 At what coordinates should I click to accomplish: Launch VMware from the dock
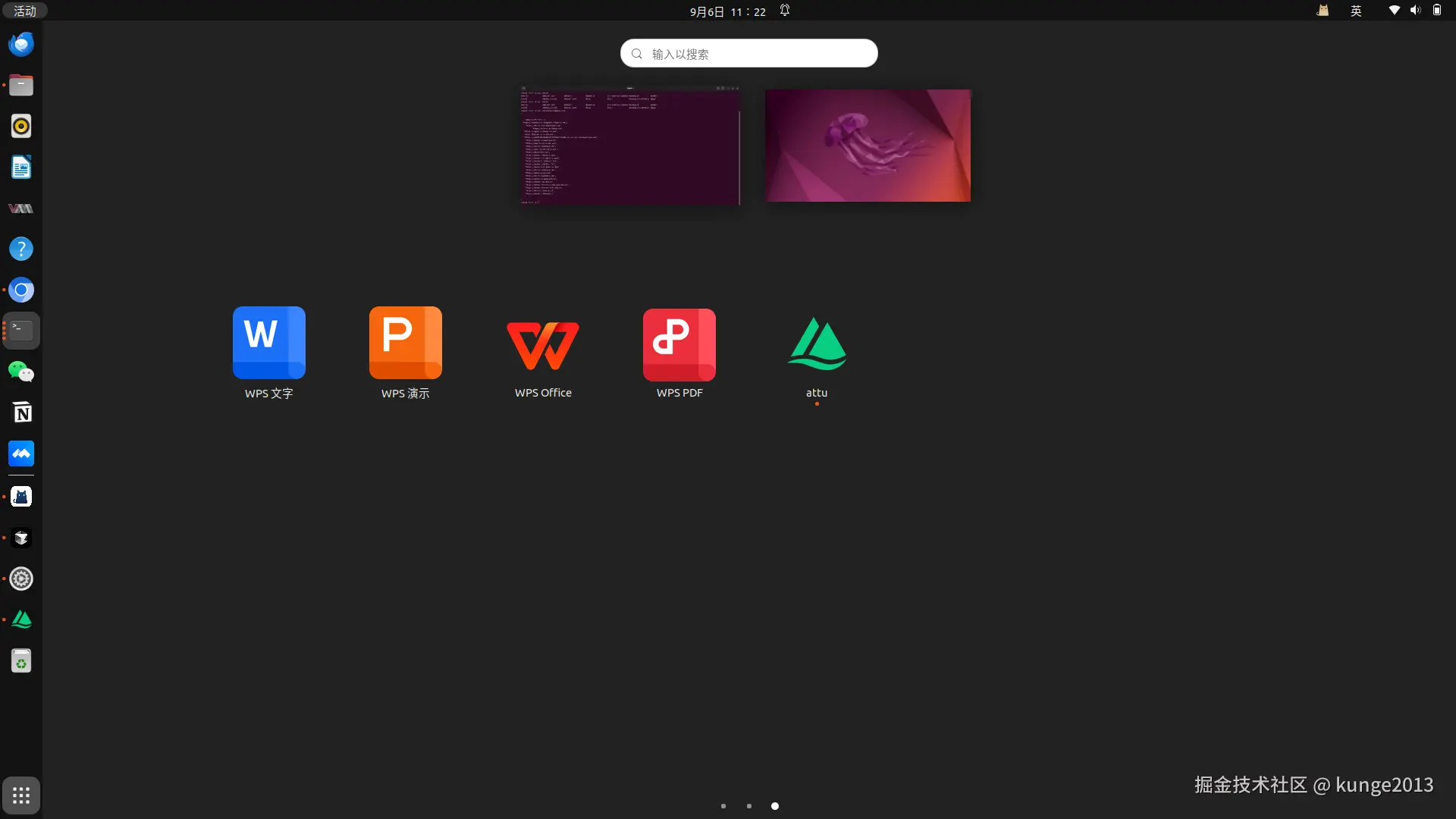[21, 208]
